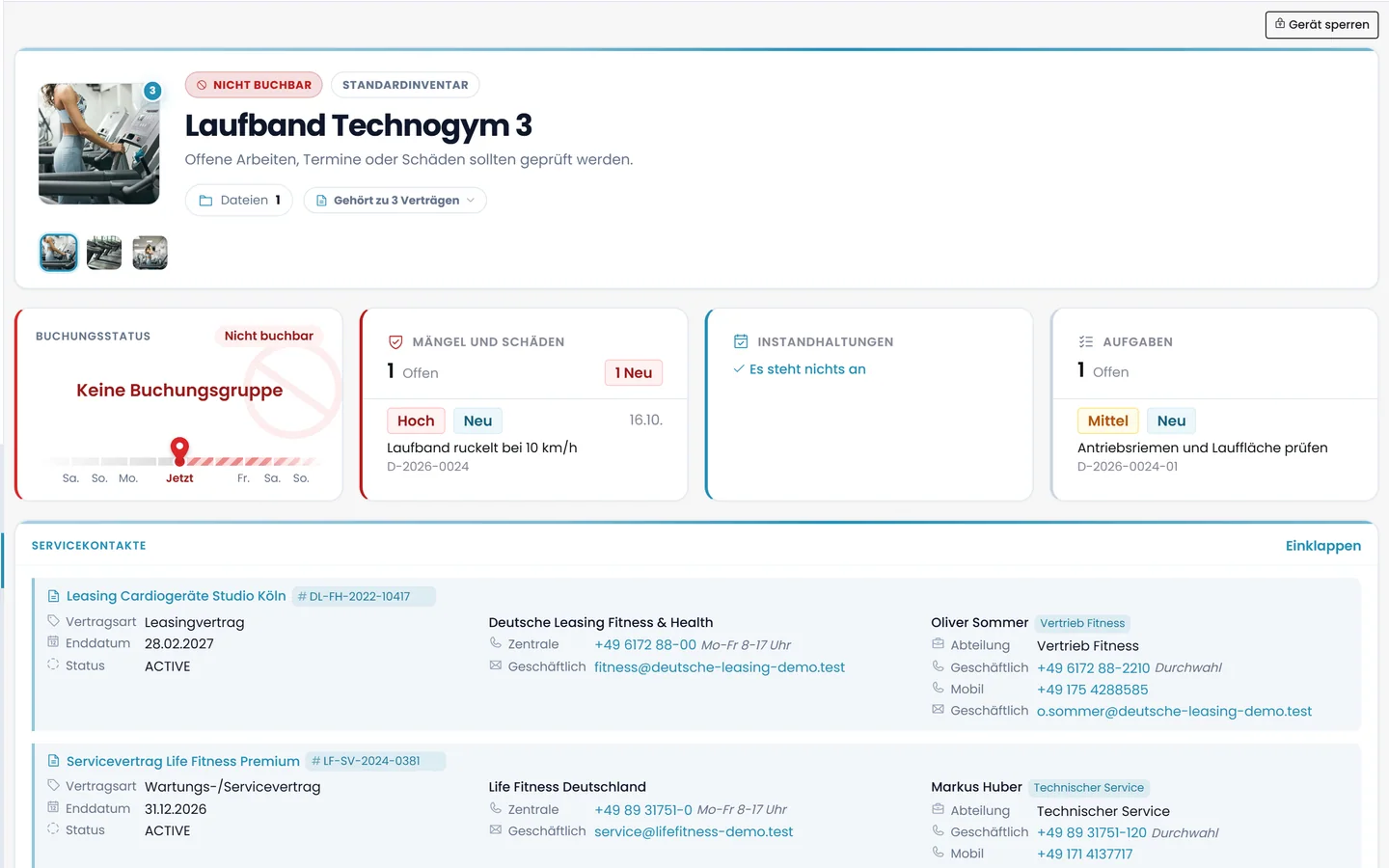
Task: Click the status icon in the Leasing contract
Action: pyautogui.click(x=53, y=665)
